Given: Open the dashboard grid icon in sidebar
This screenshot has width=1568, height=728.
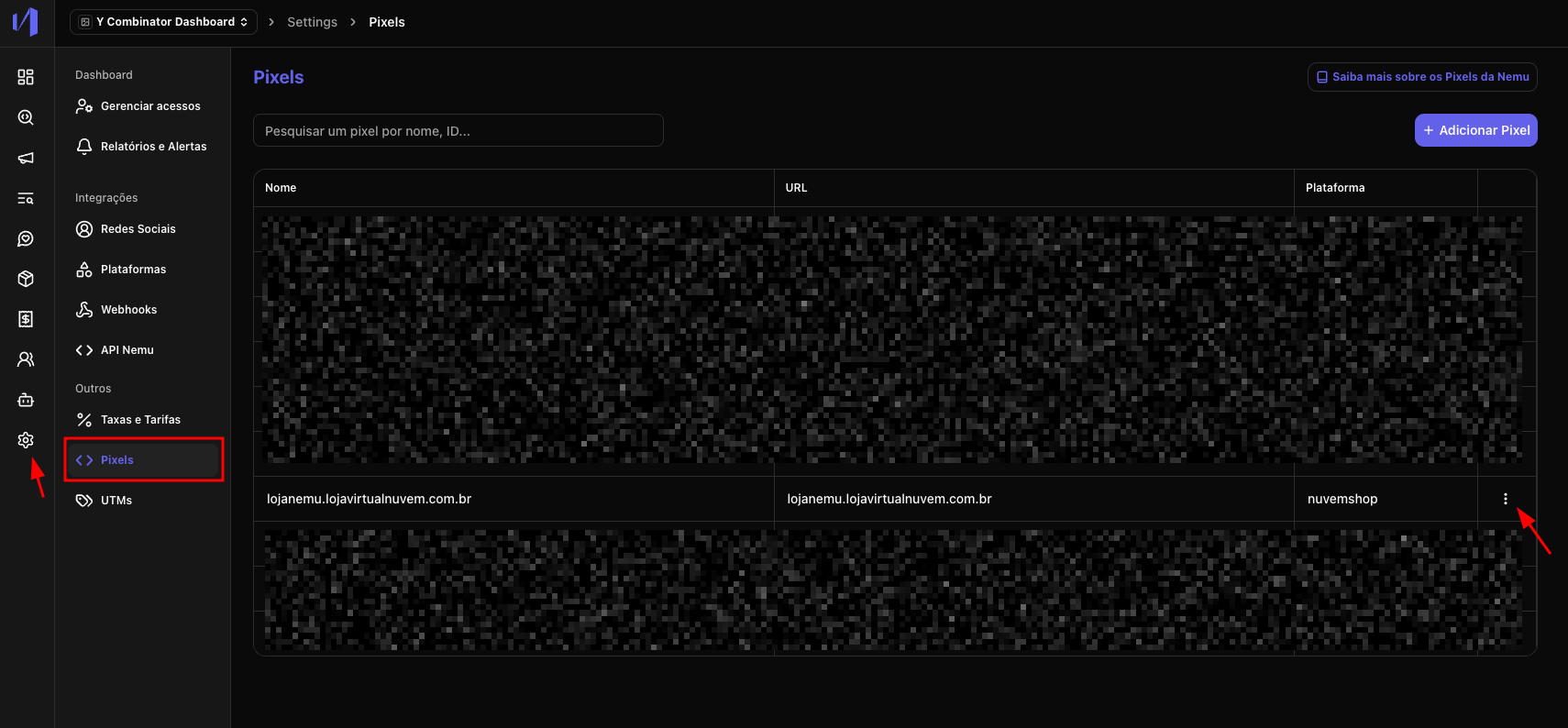Looking at the screenshot, I should (x=26, y=77).
